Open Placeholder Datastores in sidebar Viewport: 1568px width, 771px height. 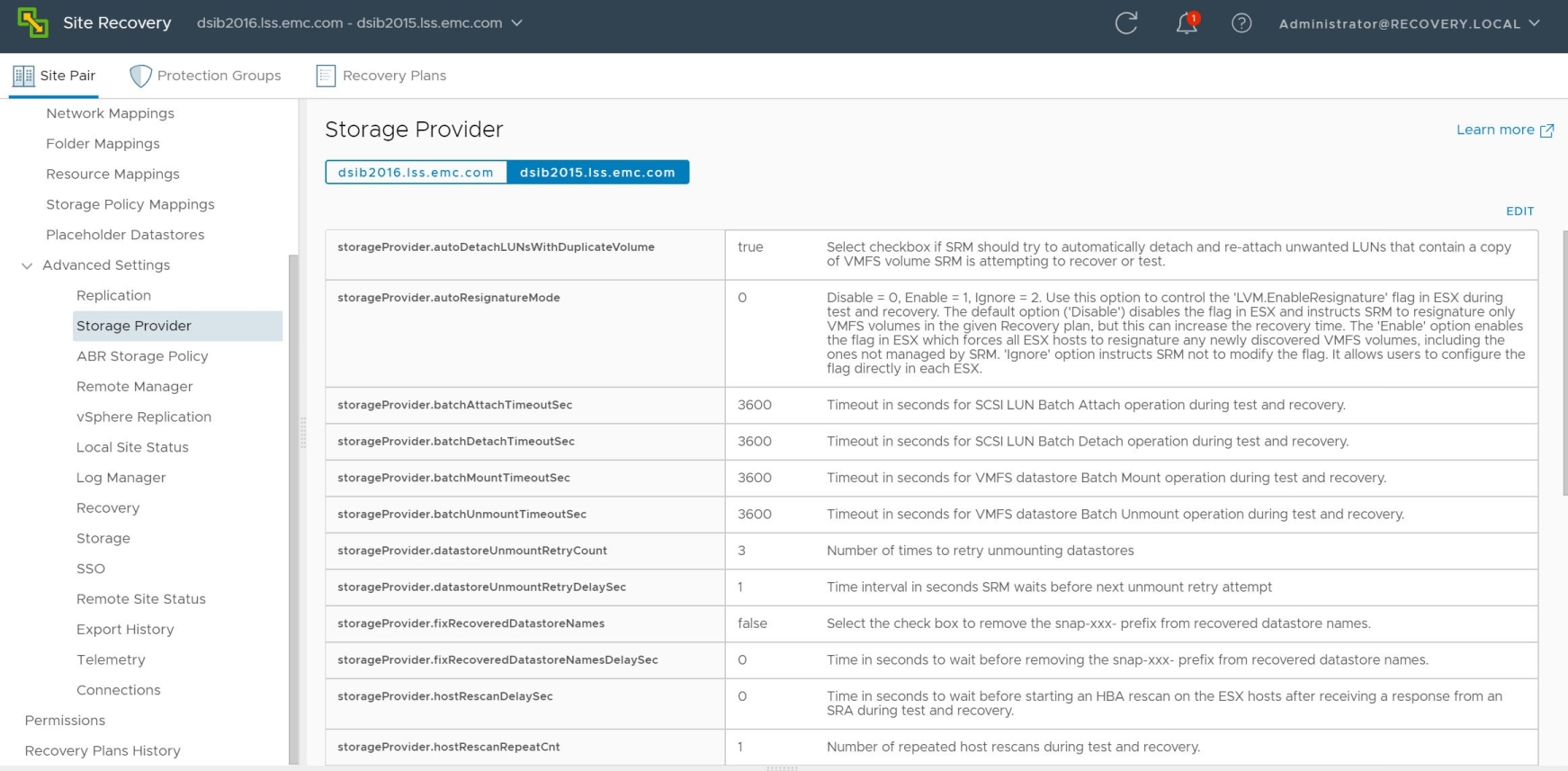(125, 235)
